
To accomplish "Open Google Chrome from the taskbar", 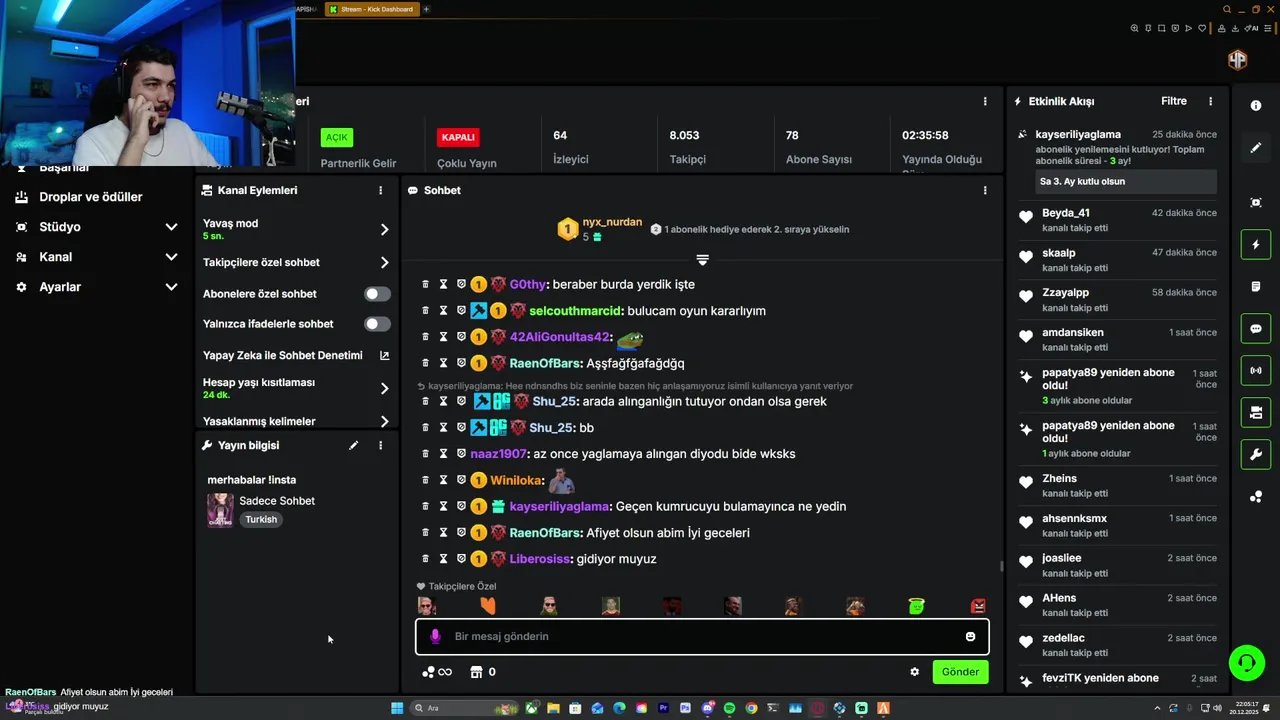I will pyautogui.click(x=751, y=708).
